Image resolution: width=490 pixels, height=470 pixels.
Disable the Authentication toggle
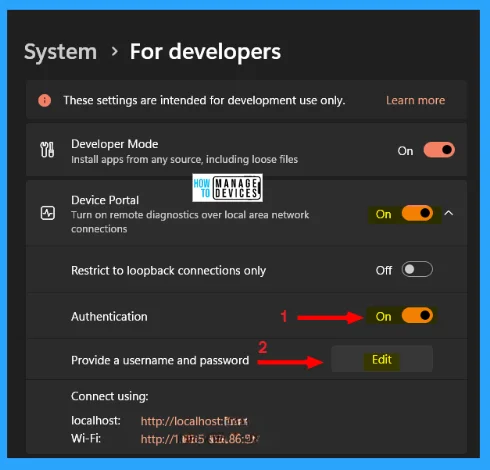(x=417, y=315)
